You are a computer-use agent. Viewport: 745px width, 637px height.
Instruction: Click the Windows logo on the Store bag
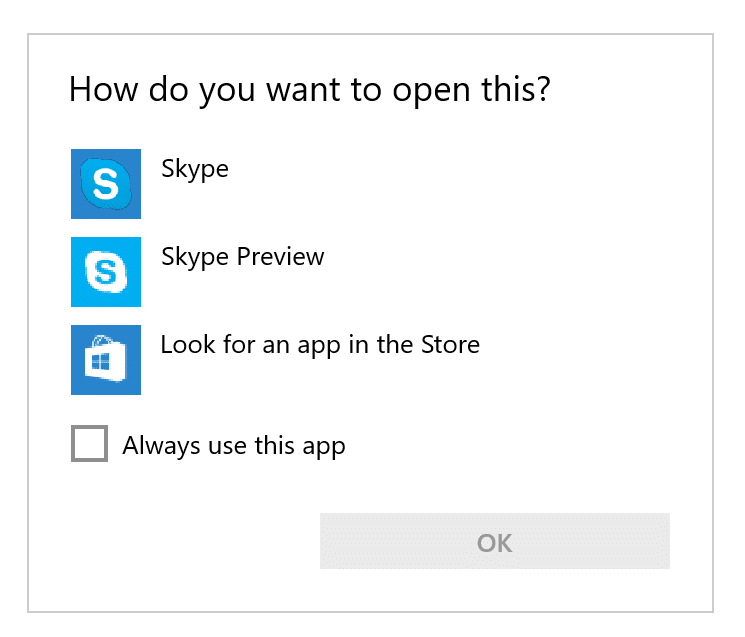click(100, 363)
